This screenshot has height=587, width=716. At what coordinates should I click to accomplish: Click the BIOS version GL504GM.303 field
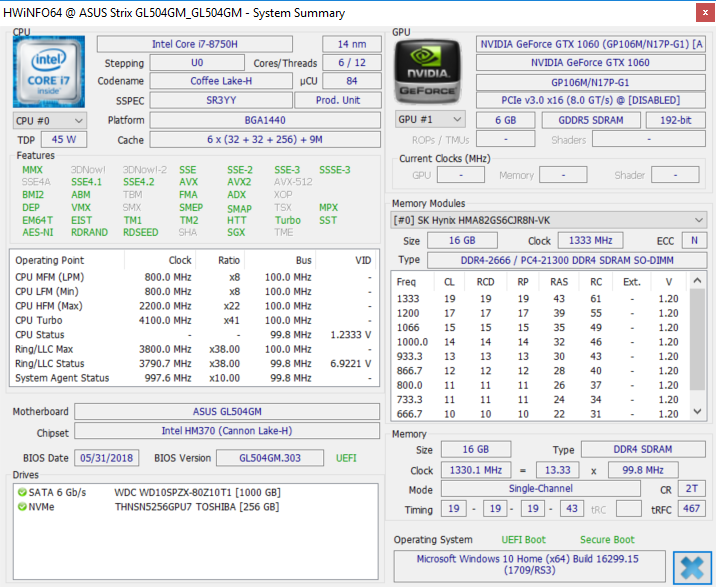tap(270, 458)
